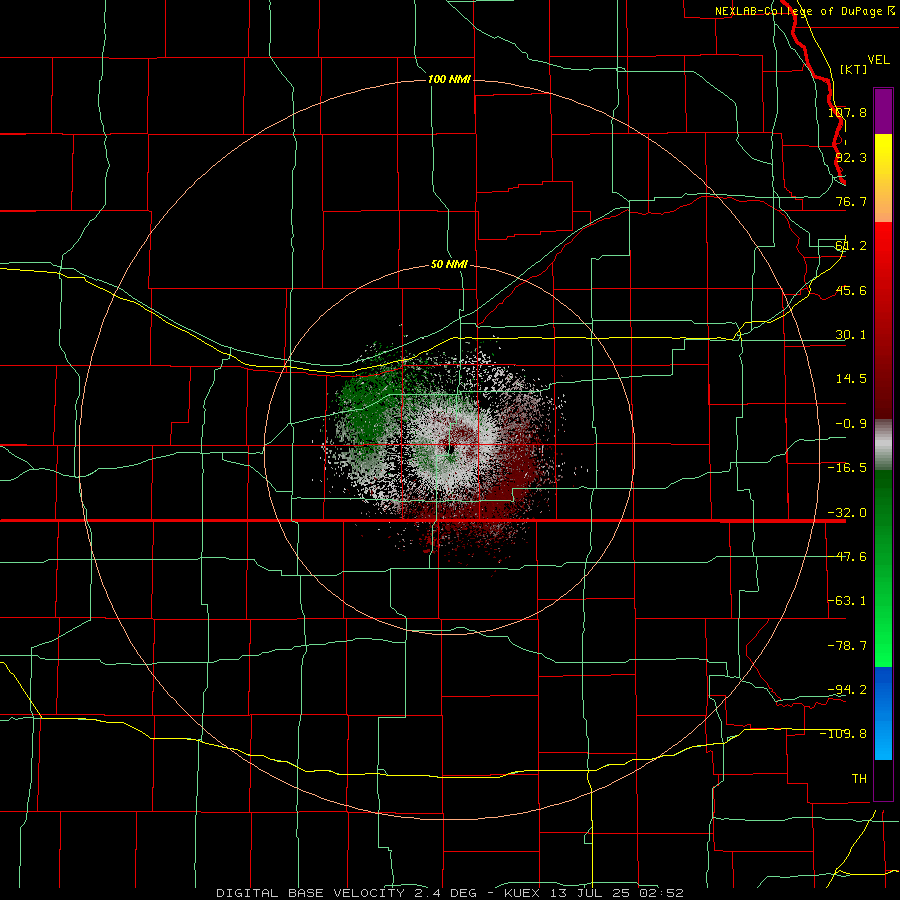Viewport: 900px width, 900px height.
Task: Click the [KT] units label
Action: pyautogui.click(x=854, y=69)
